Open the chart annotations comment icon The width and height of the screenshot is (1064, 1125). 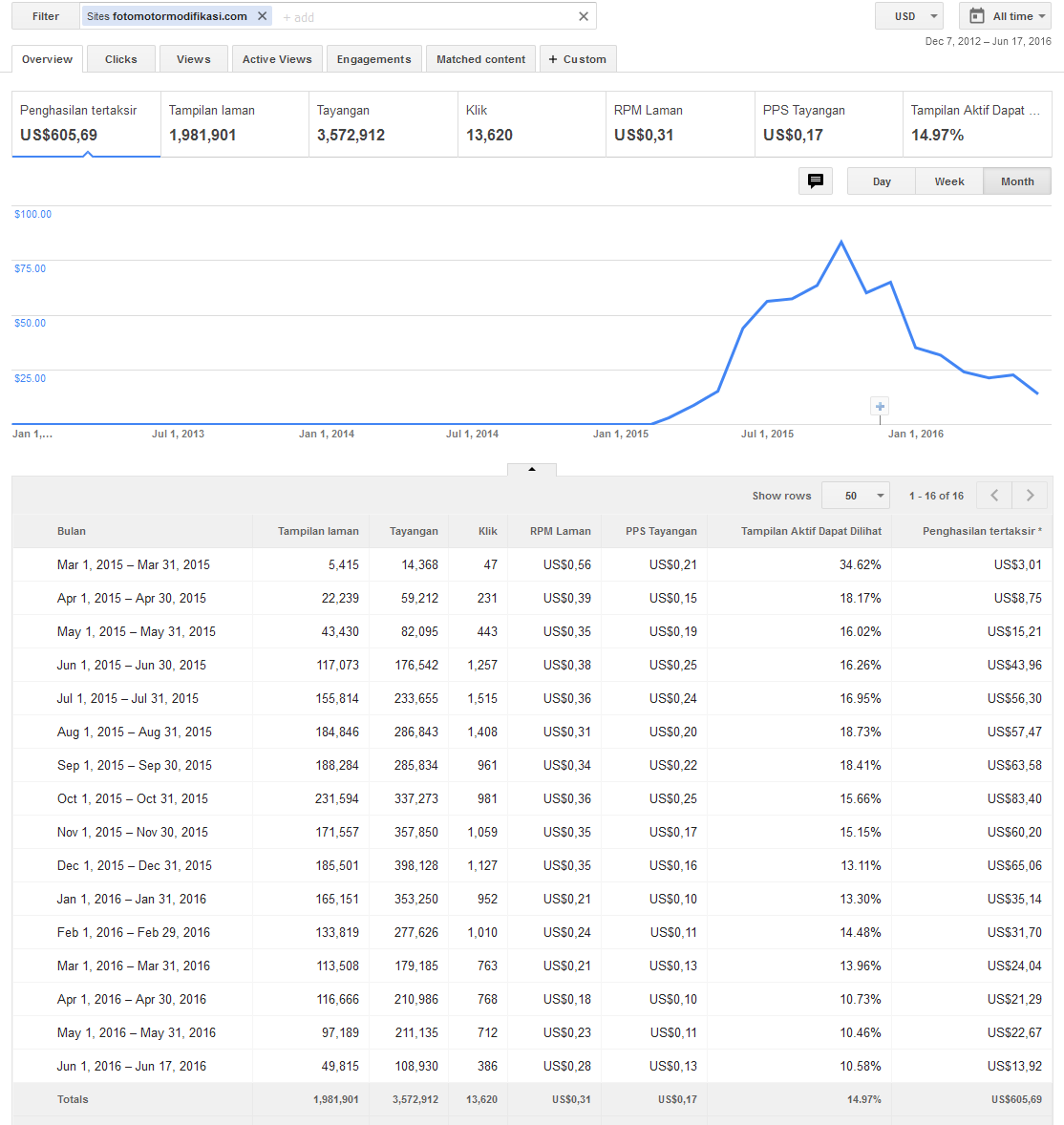coord(816,181)
